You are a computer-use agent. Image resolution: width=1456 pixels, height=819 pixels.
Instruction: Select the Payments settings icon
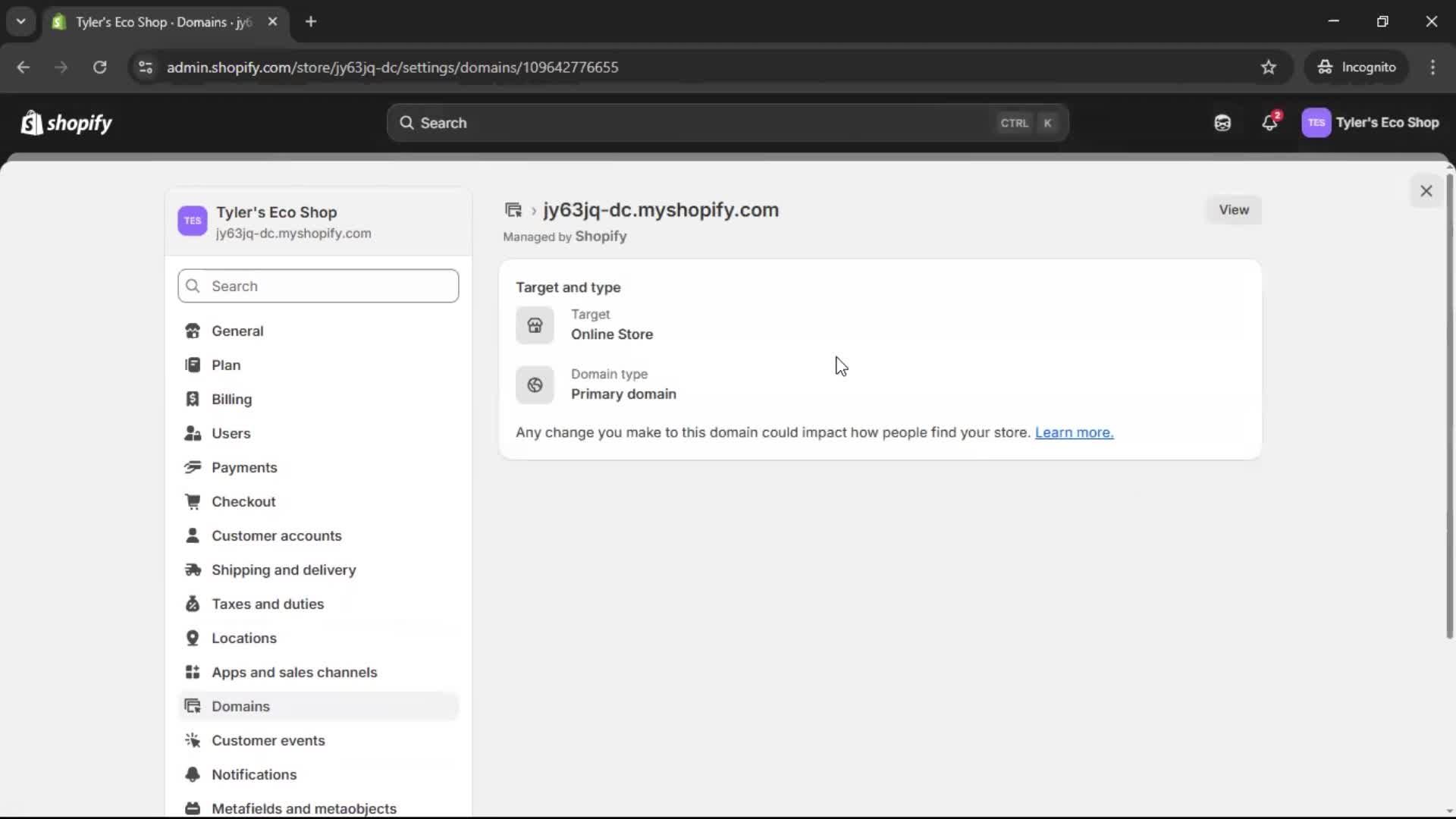click(193, 468)
